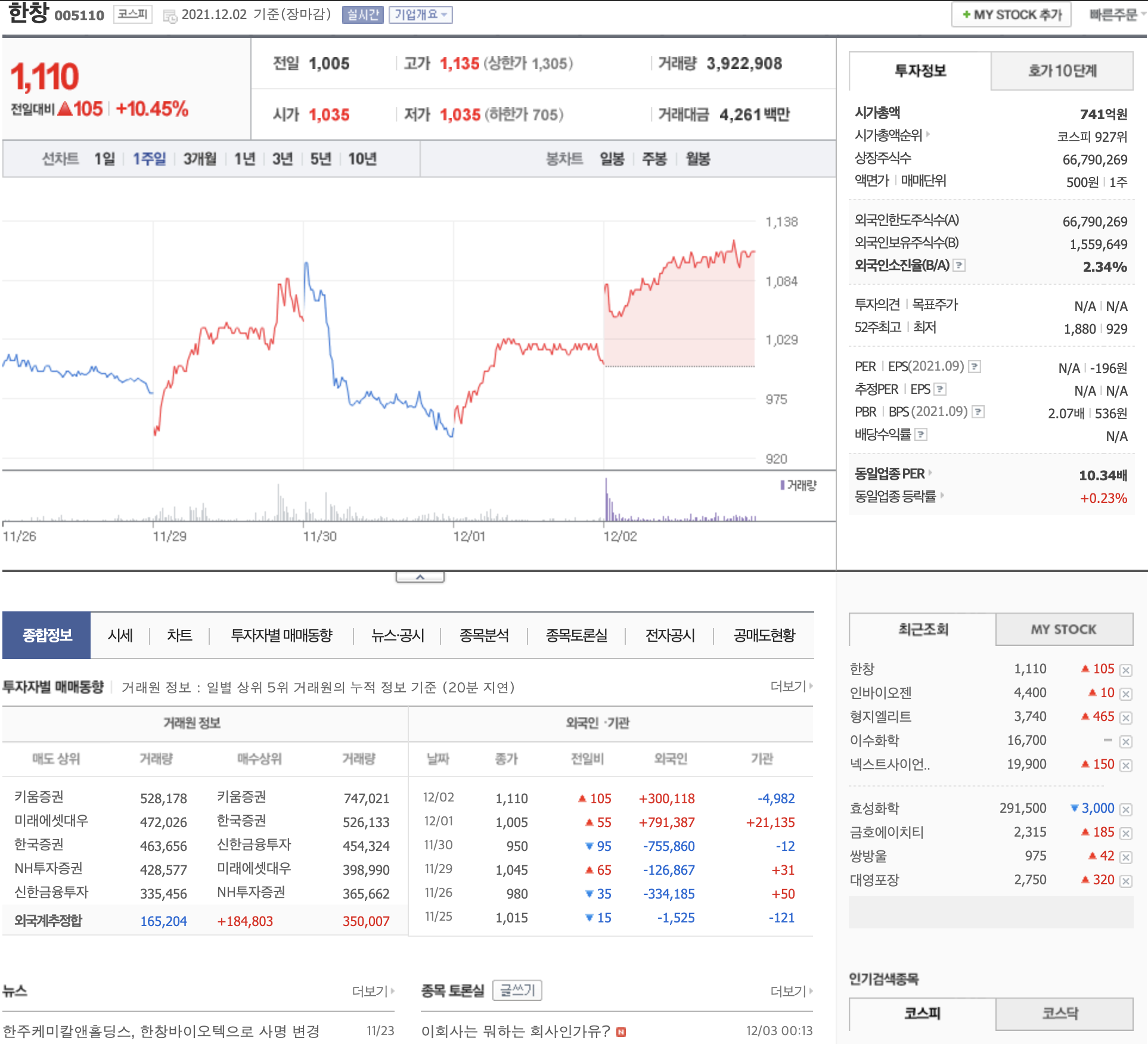Click the help icon beside 배당수익률
The height and width of the screenshot is (1044, 1148).
tap(921, 434)
